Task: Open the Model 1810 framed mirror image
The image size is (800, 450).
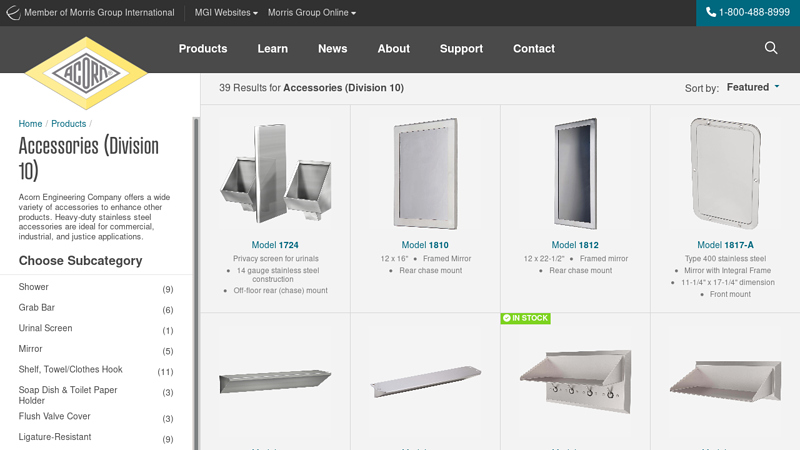Action: pos(425,173)
